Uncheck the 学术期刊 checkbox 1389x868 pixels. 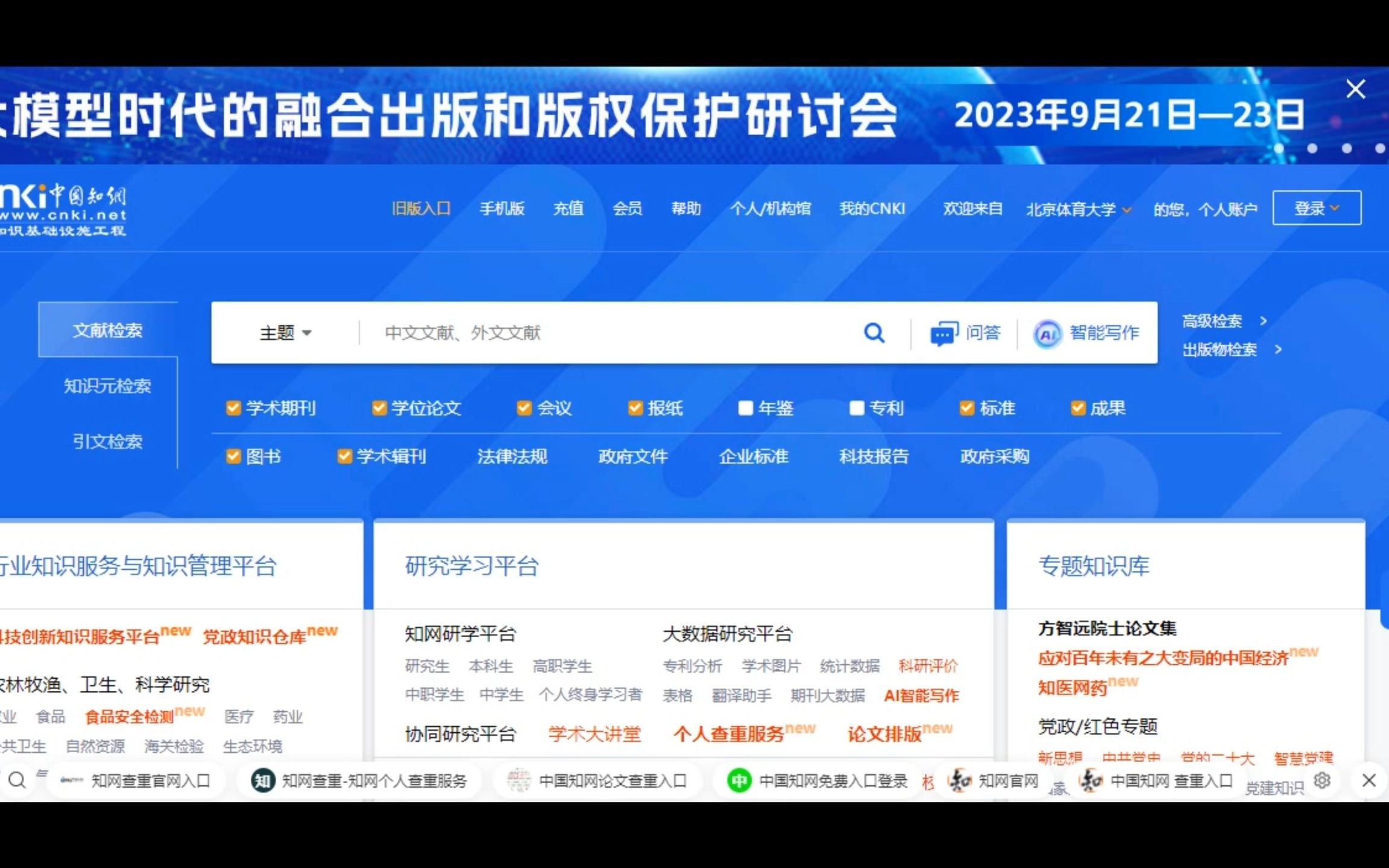[233, 408]
